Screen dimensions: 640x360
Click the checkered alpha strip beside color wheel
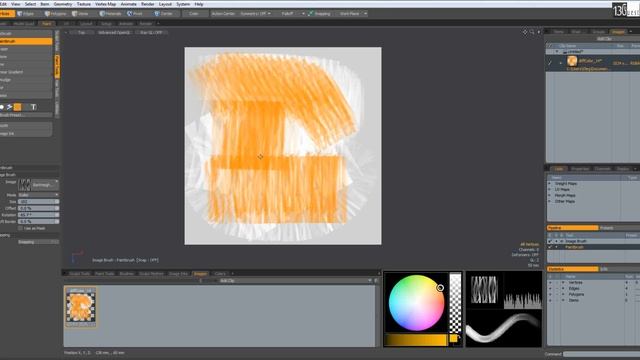pyautogui.click(x=455, y=303)
